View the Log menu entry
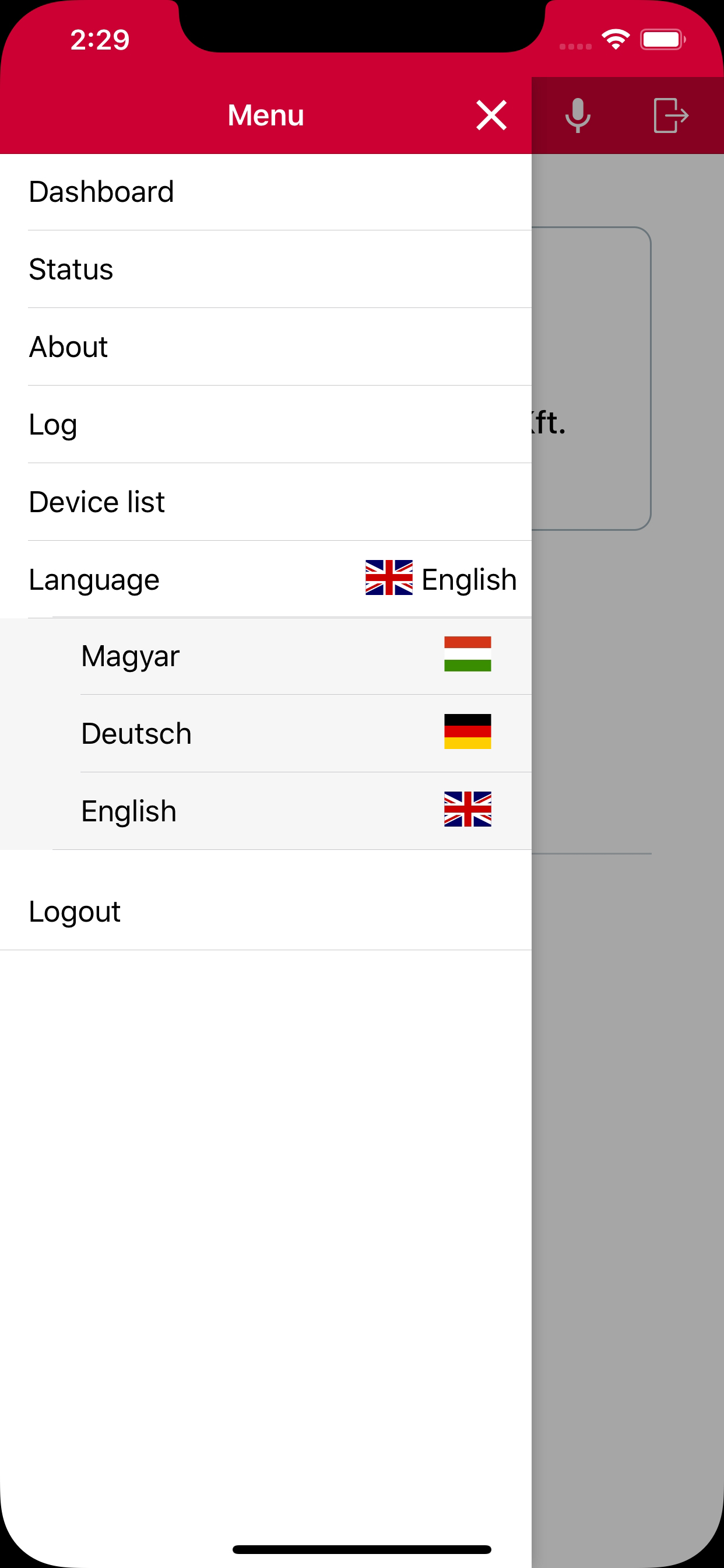 click(x=266, y=424)
